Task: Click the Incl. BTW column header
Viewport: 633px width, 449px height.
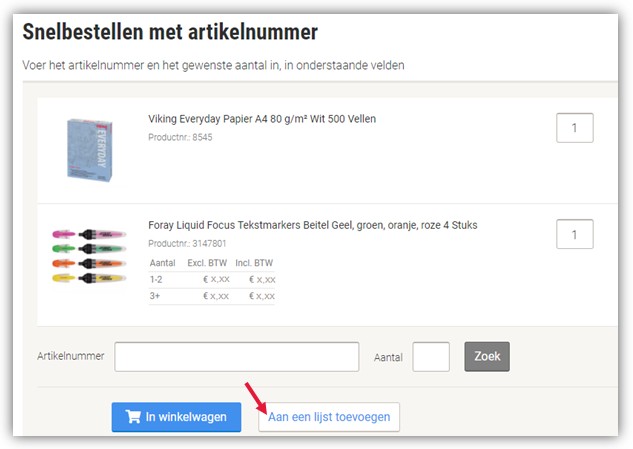Action: (x=255, y=263)
